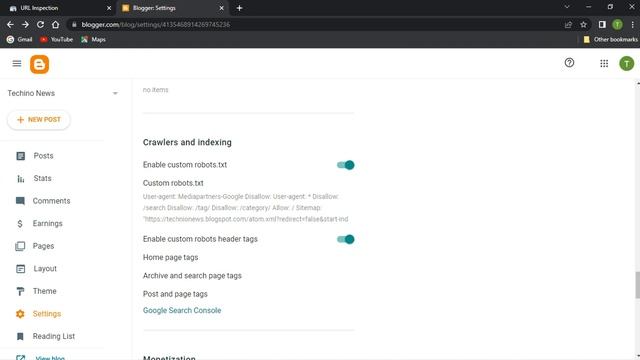The height and width of the screenshot is (360, 640).
Task: Open a new browser tab
Action: point(239,8)
